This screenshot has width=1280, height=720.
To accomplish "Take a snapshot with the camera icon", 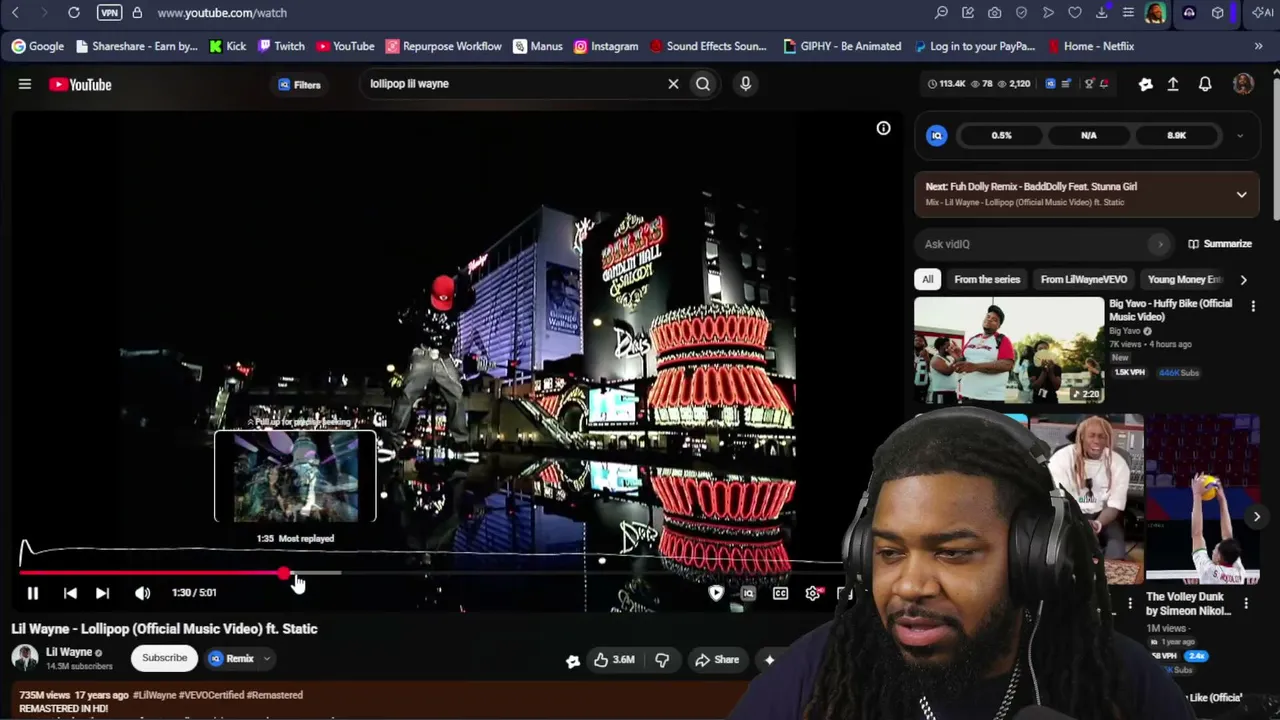I will pos(994,13).
